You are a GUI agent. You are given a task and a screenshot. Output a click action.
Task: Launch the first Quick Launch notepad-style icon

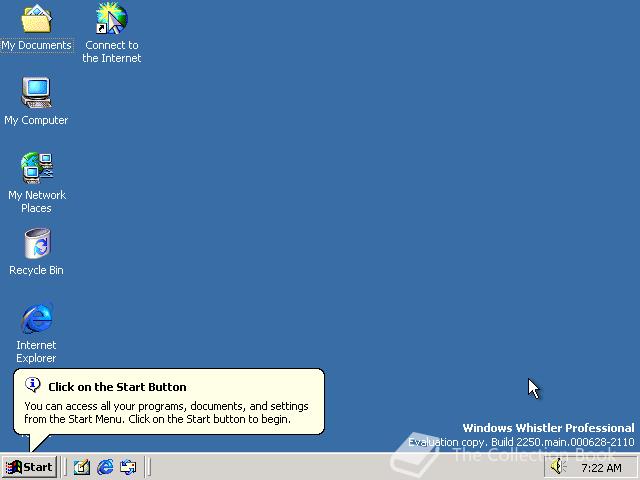pos(82,467)
